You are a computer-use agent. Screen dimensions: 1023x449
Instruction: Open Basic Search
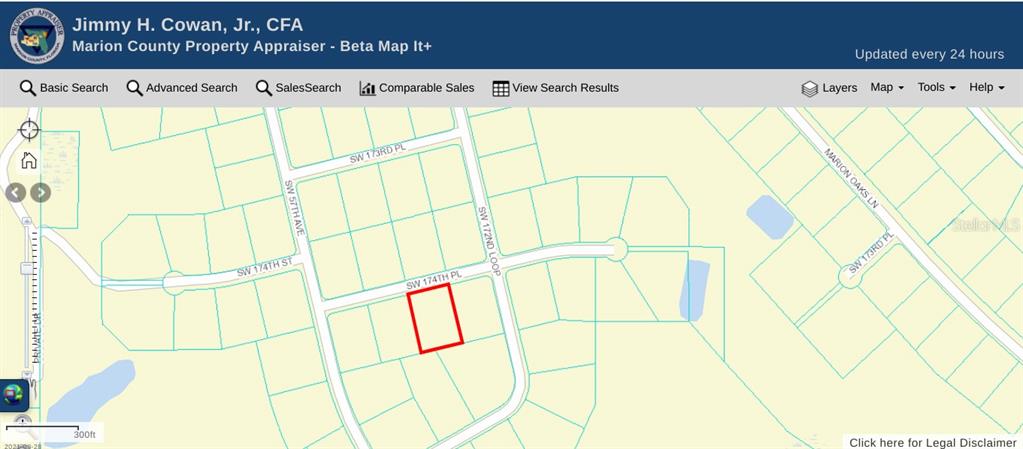[x=64, y=88]
